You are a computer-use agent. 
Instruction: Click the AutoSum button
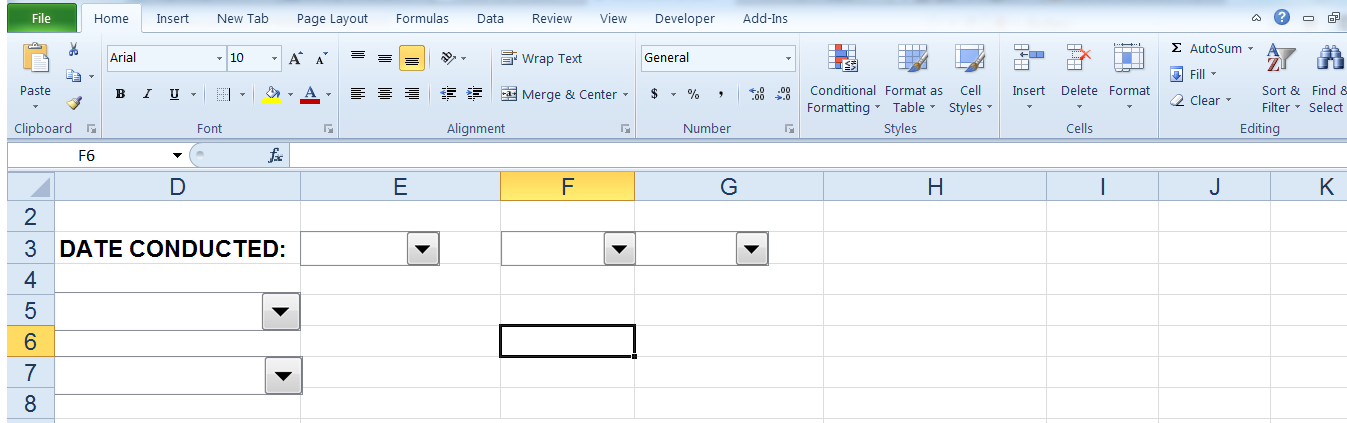tap(1206, 48)
